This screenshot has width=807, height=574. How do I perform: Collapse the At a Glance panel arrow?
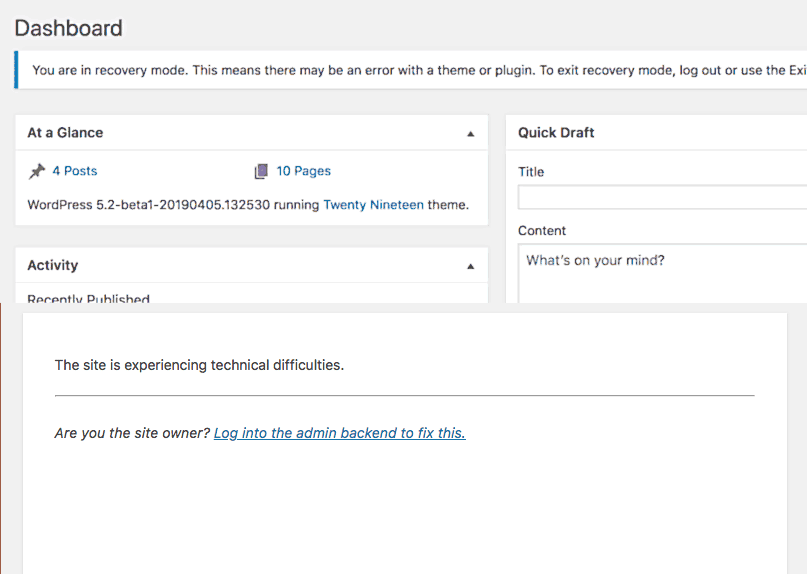pos(470,134)
